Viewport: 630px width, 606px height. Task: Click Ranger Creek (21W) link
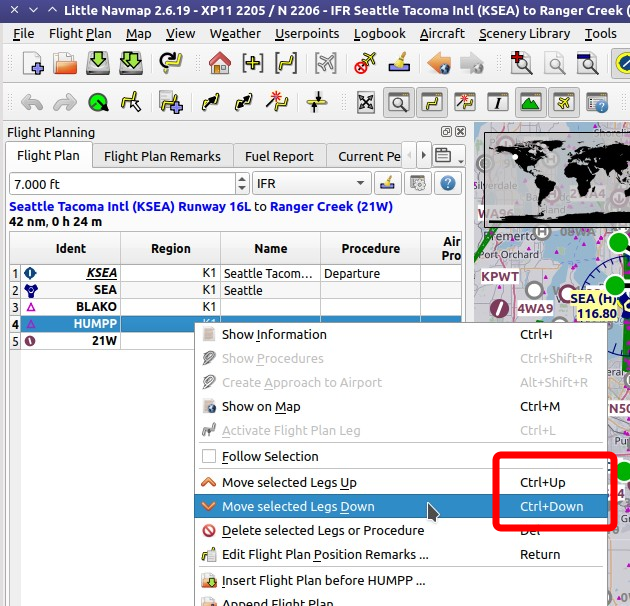pyautogui.click(x=331, y=207)
